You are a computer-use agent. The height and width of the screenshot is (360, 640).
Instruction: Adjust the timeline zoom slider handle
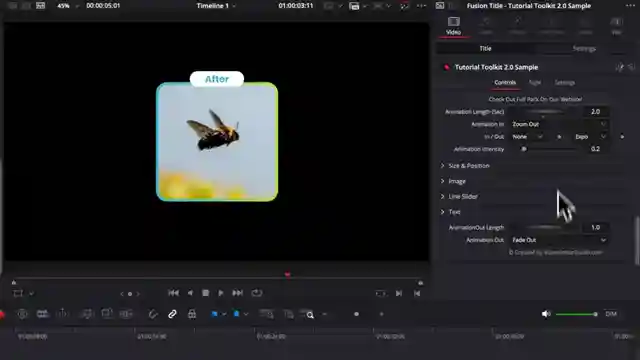[x=356, y=314]
